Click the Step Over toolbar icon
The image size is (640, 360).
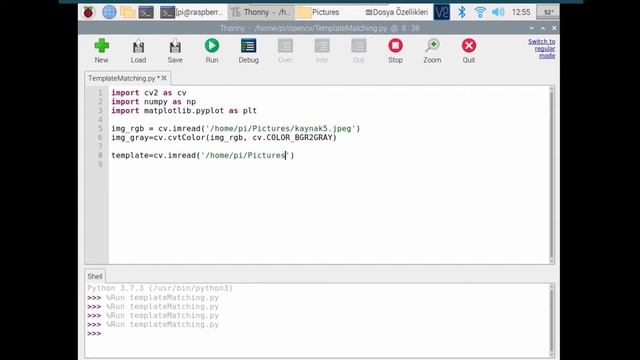(x=285, y=51)
